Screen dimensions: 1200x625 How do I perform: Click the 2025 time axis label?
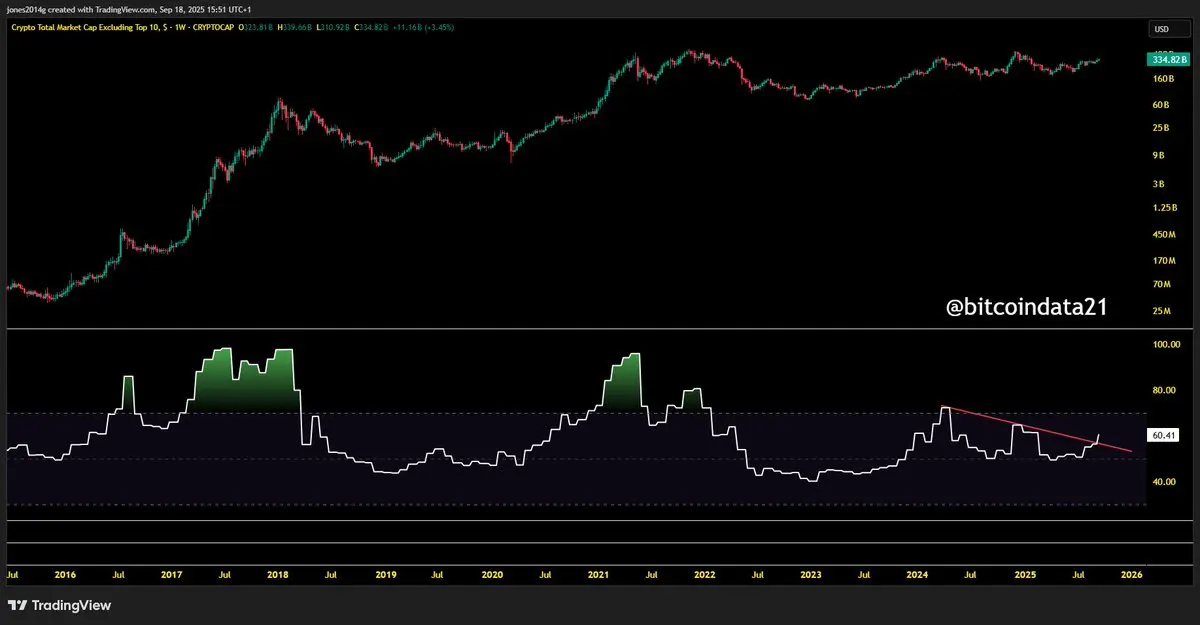[1025, 576]
